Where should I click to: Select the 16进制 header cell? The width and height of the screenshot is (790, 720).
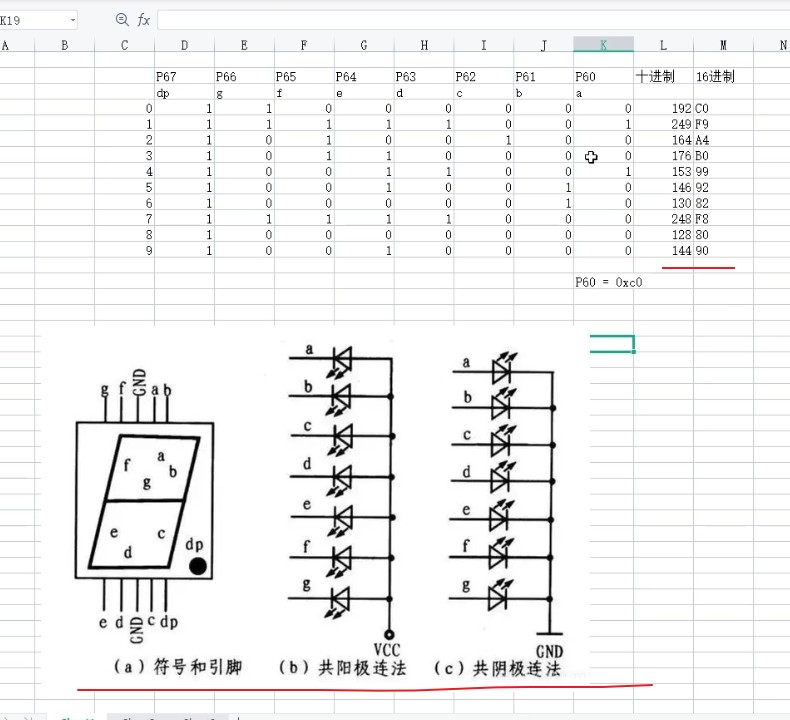723,77
